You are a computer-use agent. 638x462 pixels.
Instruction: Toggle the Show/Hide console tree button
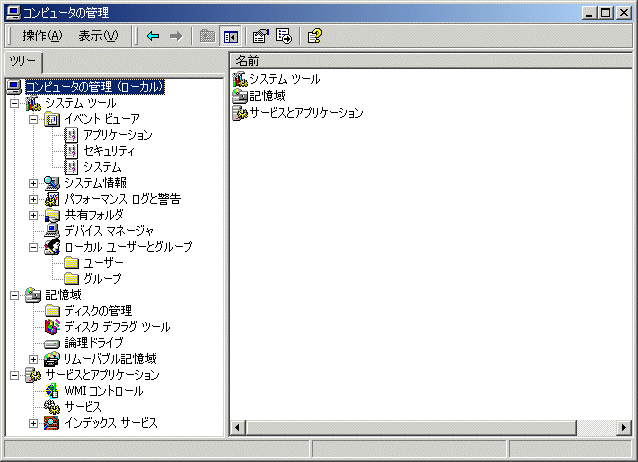231,36
